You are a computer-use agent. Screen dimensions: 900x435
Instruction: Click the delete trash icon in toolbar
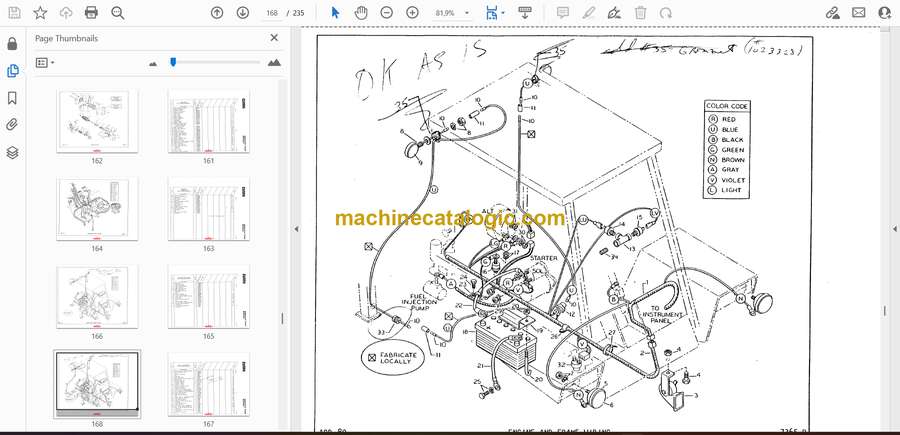(641, 13)
